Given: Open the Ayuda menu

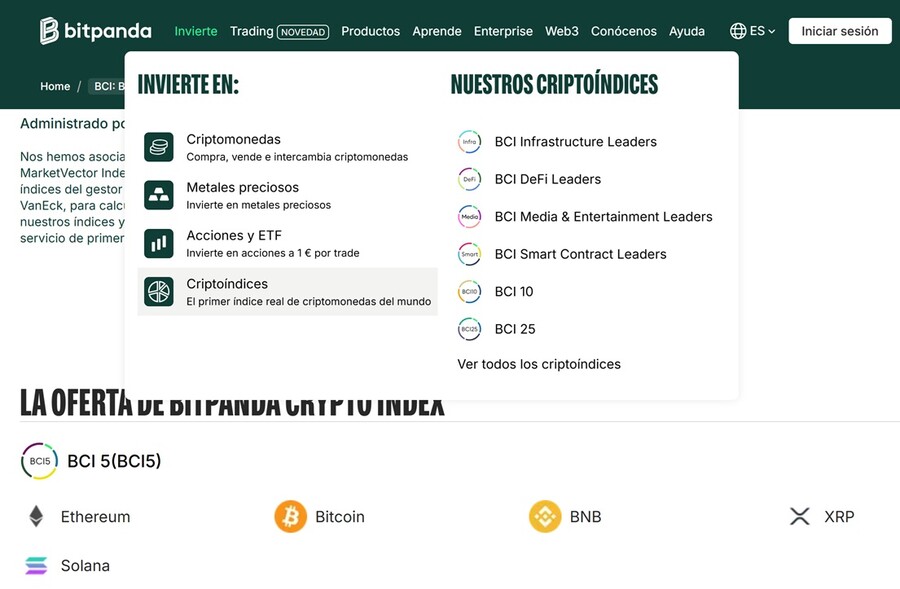Looking at the screenshot, I should pos(686,31).
